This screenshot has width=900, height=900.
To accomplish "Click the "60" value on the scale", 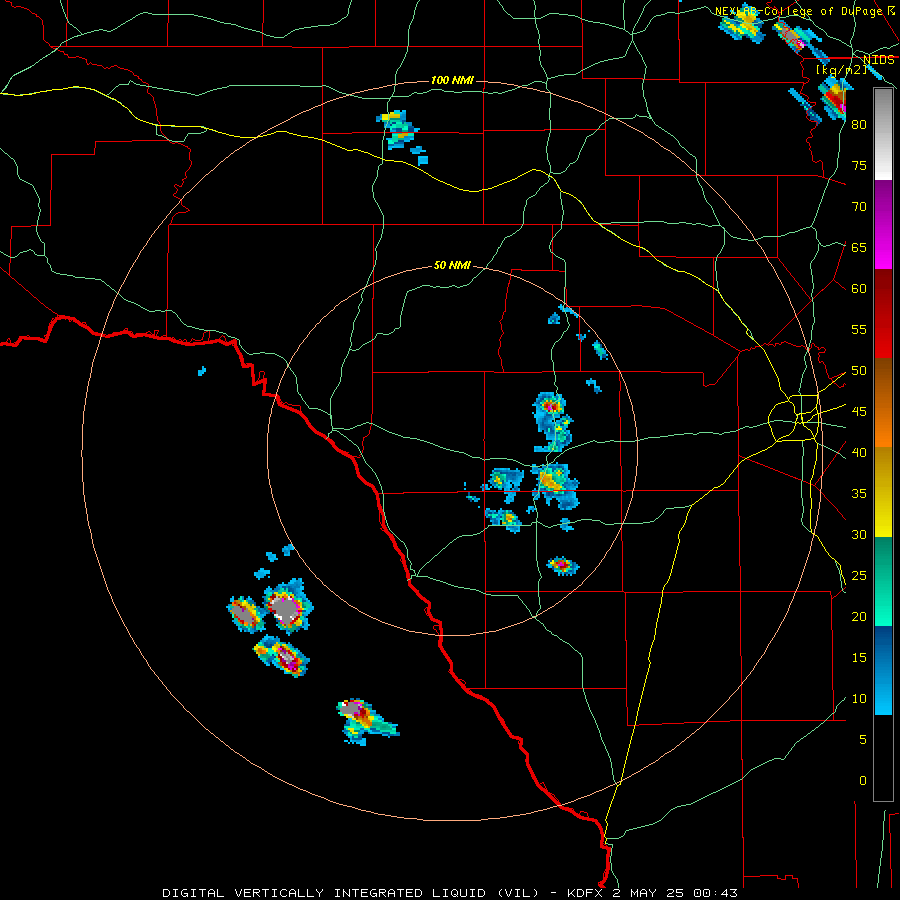I will click(x=859, y=289).
